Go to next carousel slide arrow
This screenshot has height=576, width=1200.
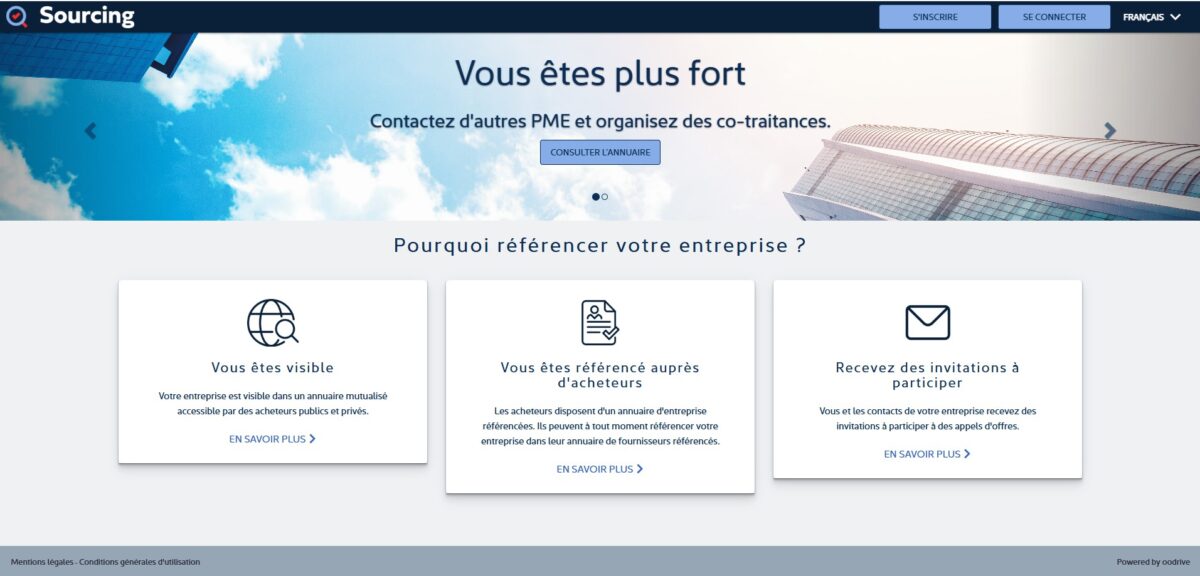pos(1110,130)
